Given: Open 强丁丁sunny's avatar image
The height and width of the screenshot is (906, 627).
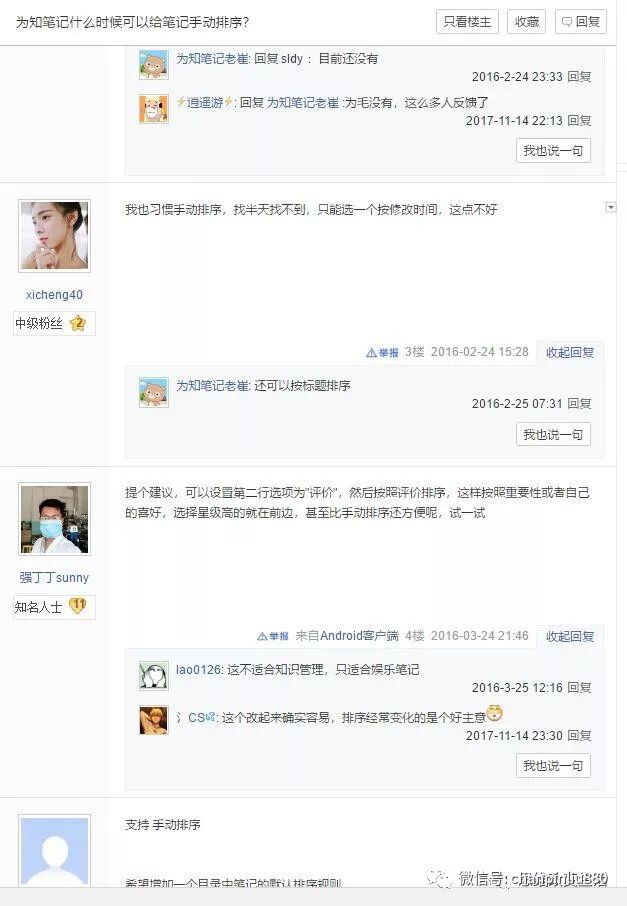Looking at the screenshot, I should (54, 519).
